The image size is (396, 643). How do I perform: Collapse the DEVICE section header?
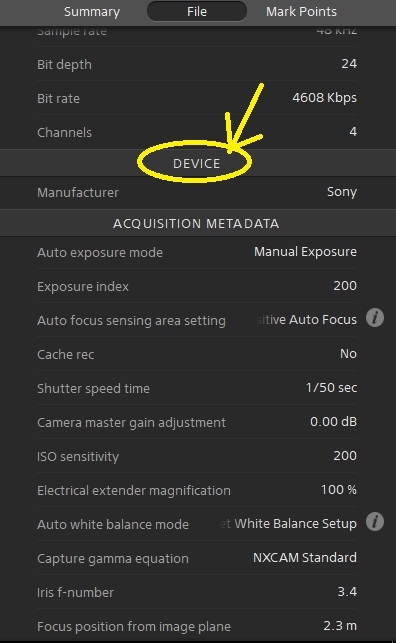[198, 163]
